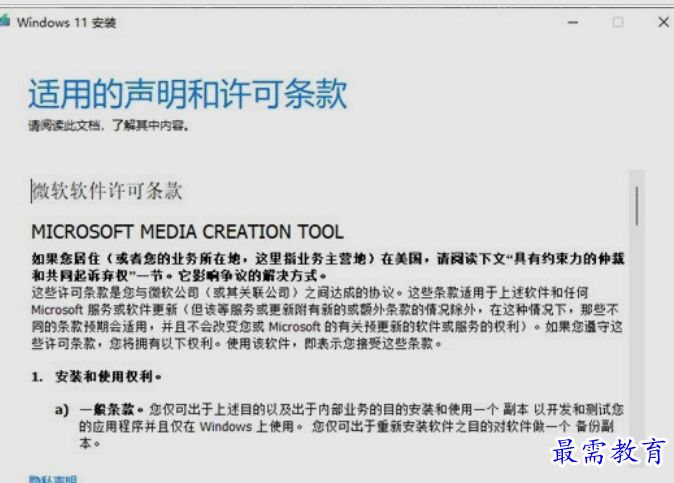
Task: Click section heading 1. 安装和使用权利
Action: pyautogui.click(x=97, y=377)
